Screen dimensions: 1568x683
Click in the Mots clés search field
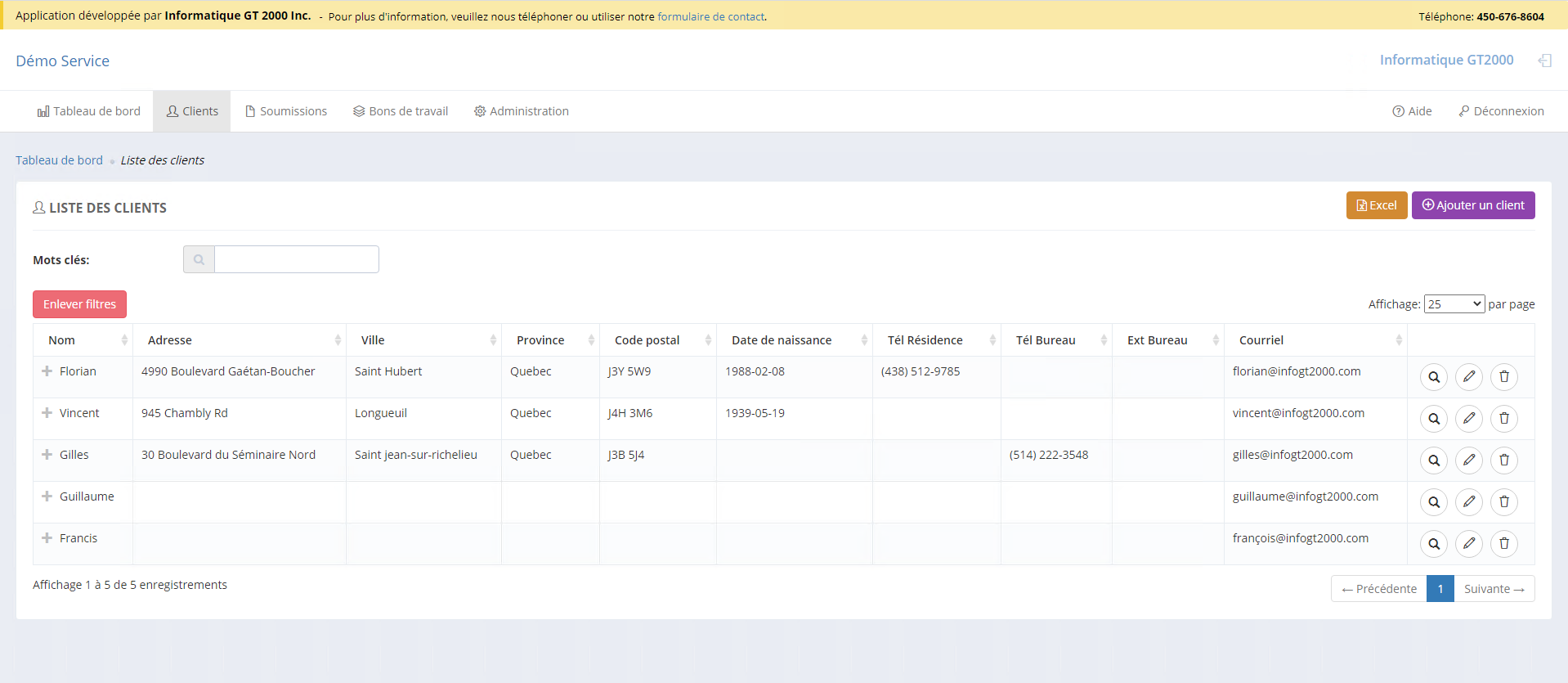296,259
